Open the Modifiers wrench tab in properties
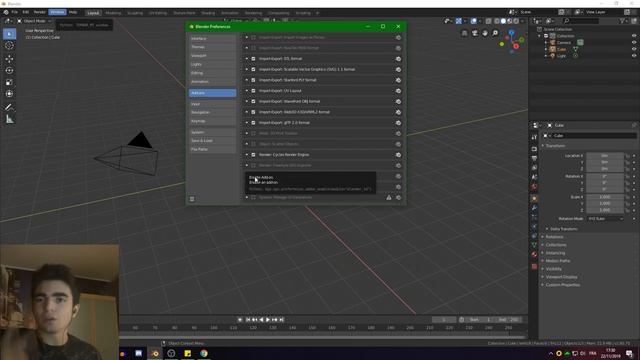 [534, 208]
